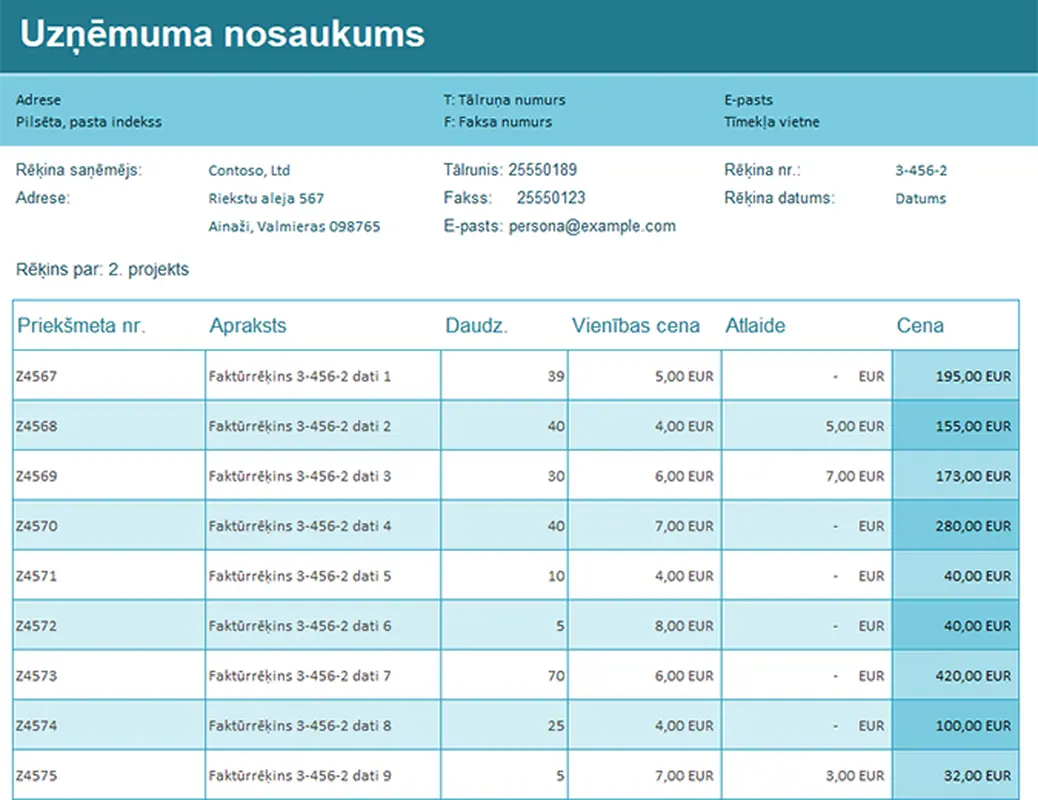
Task: Click the Datums invoice date field
Action: pyautogui.click(x=920, y=198)
